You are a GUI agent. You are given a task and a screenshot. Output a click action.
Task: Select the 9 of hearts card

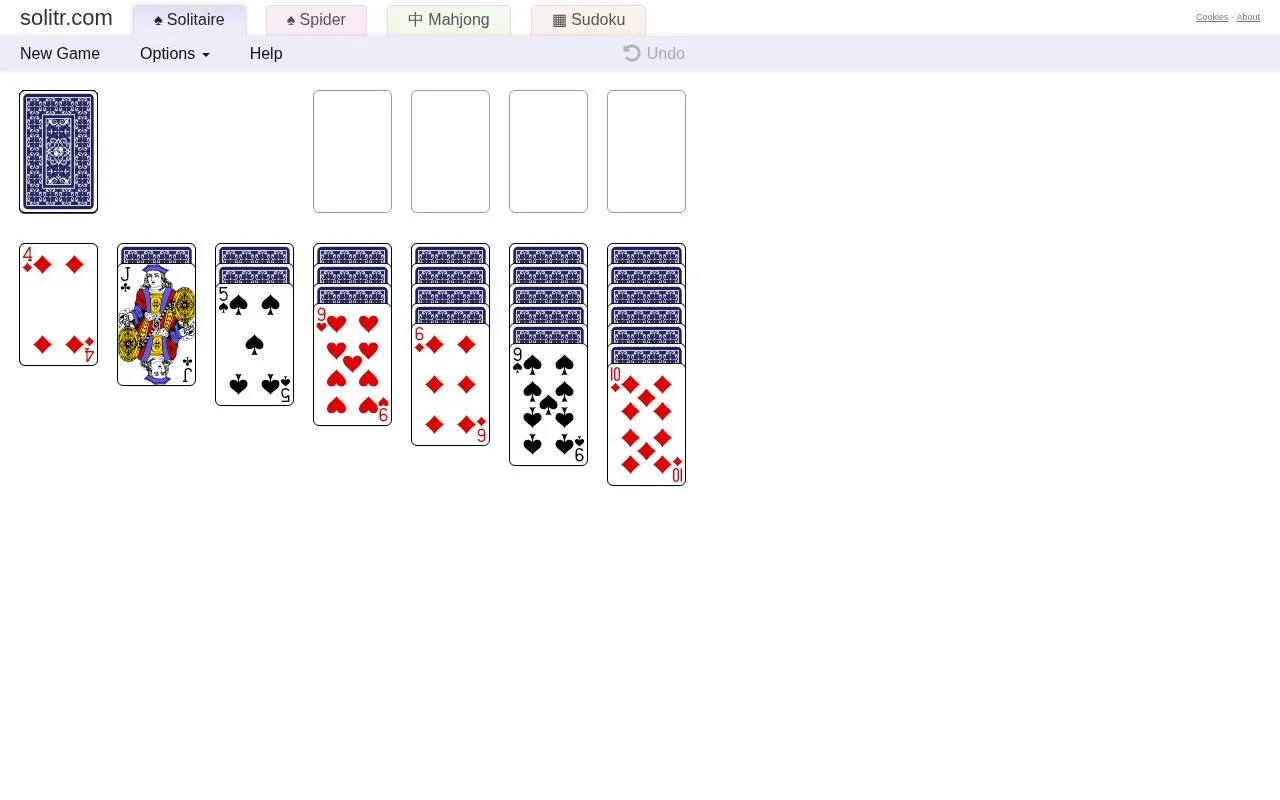pos(352,365)
